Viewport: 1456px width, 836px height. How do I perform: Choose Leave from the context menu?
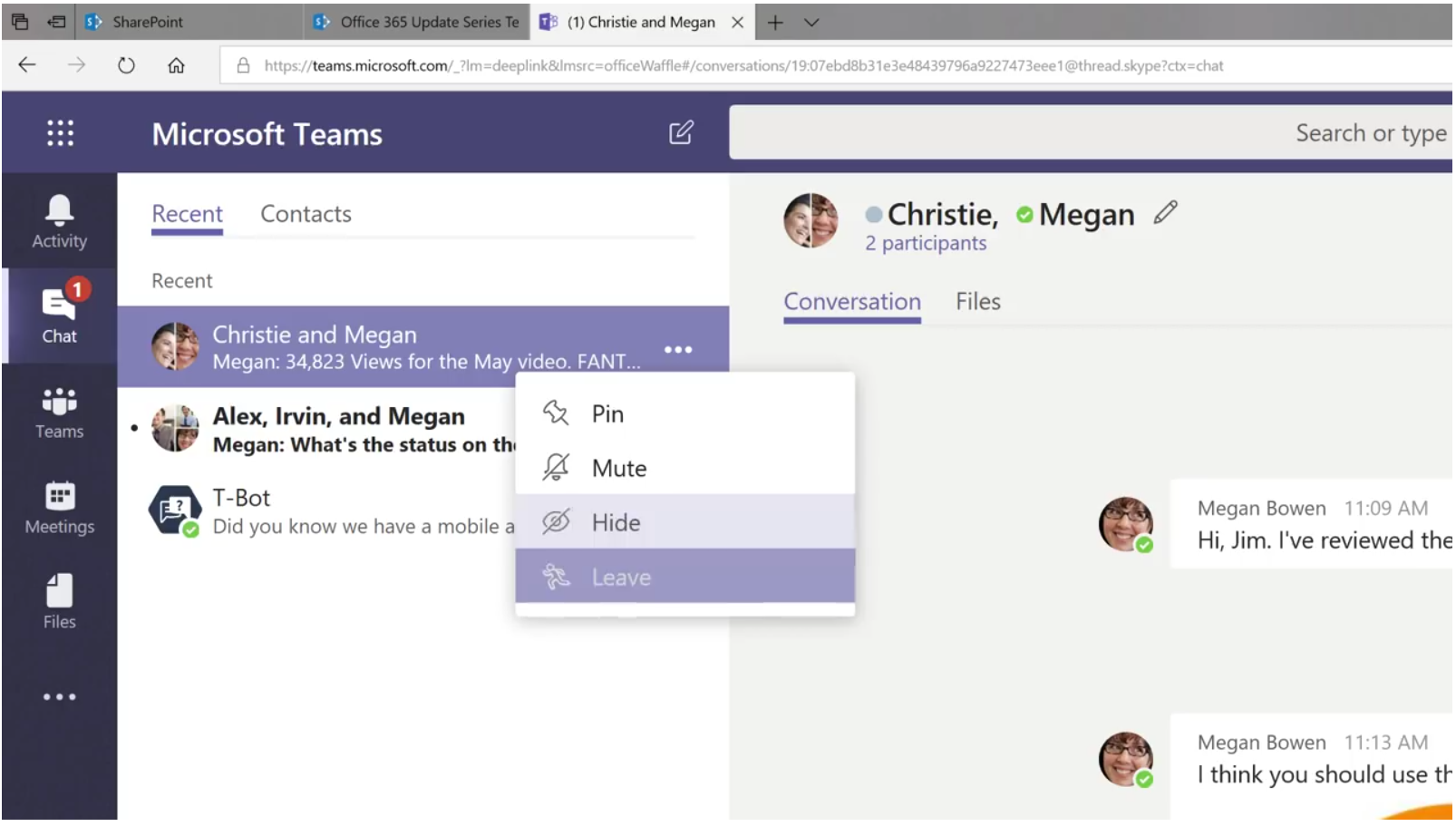[684, 576]
